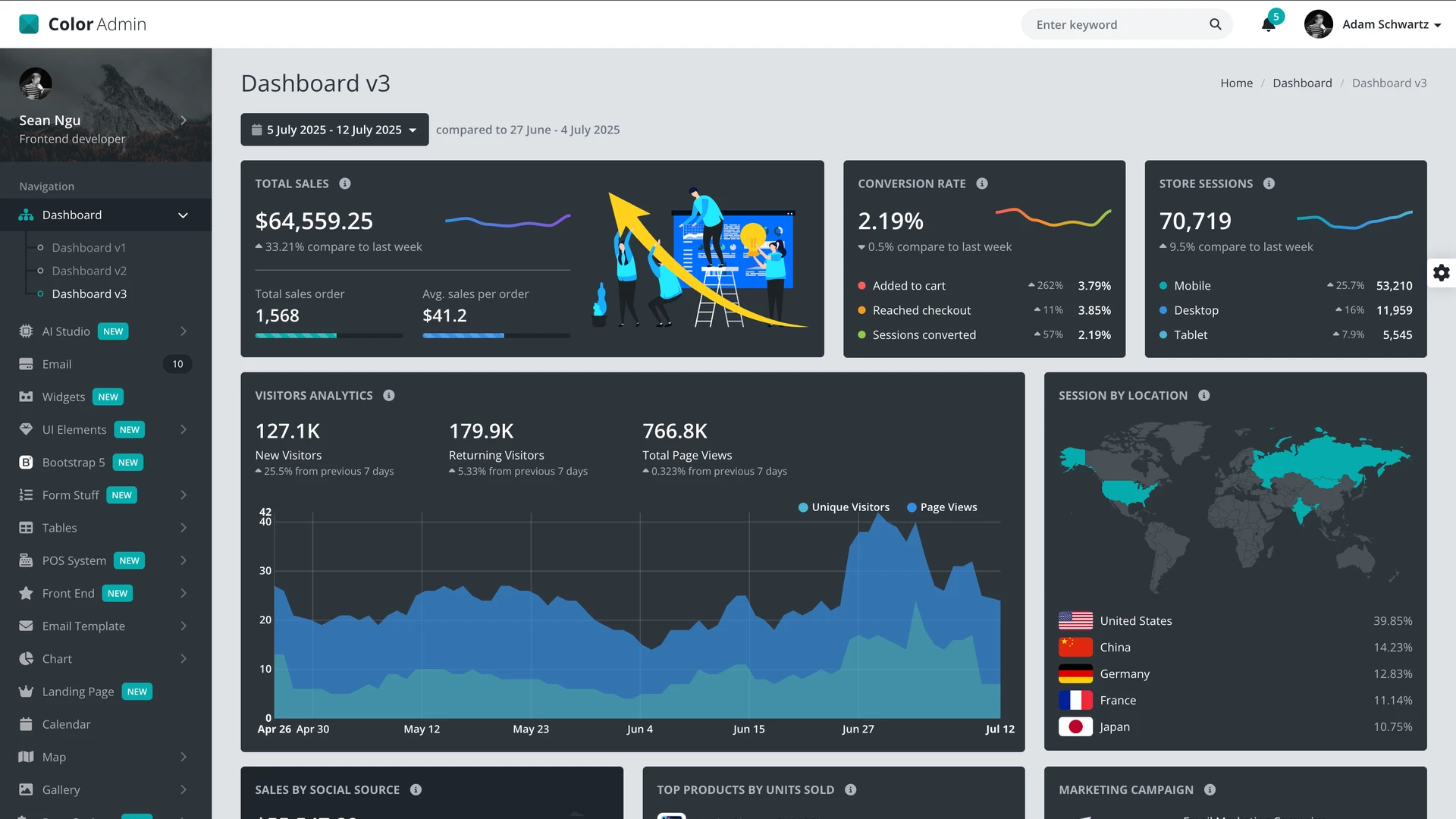
Task: Click the Tables grid icon
Action: tap(26, 528)
